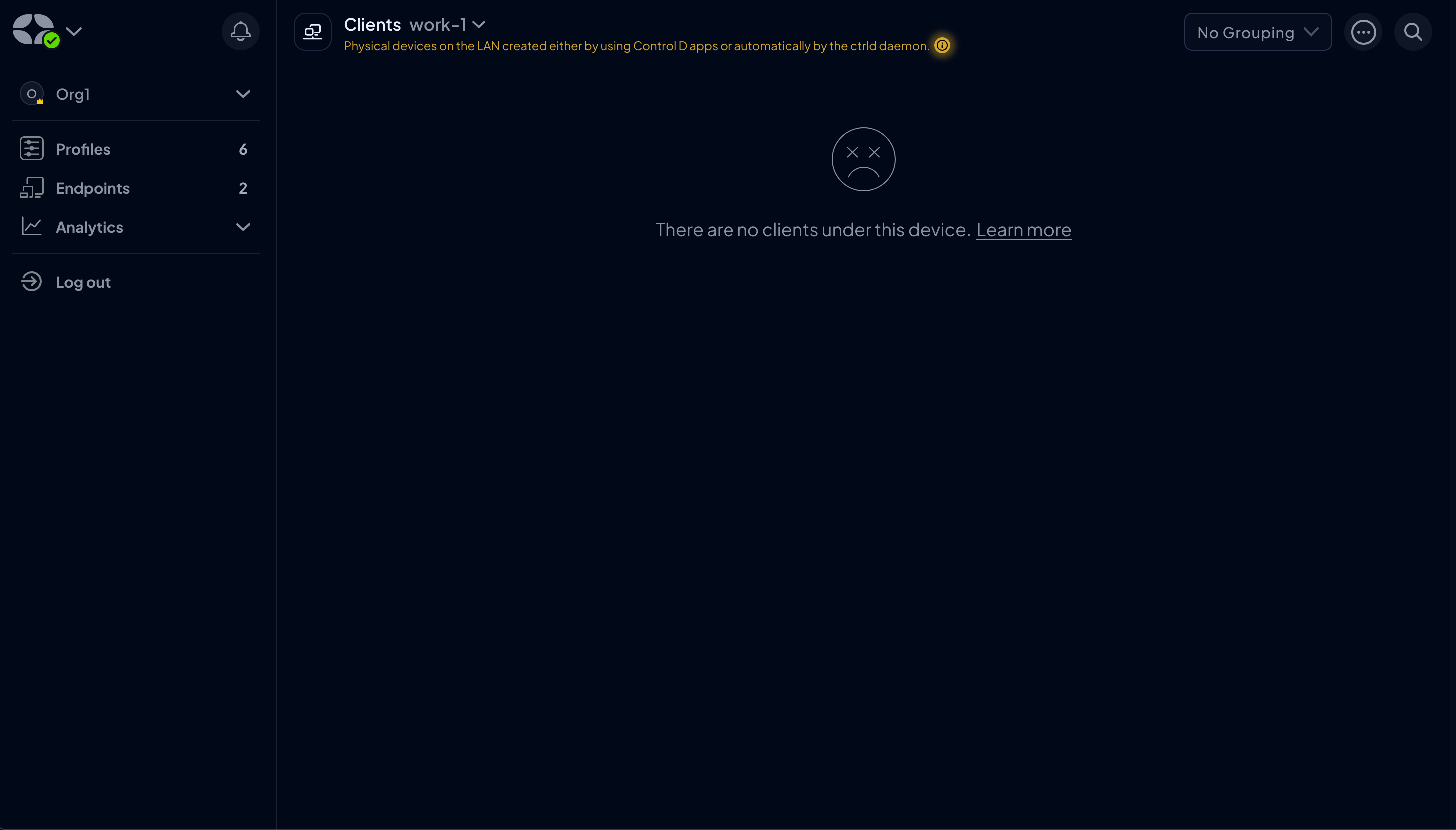Click the Analytics menu item
Image resolution: width=1456 pixels, height=830 pixels.
(89, 226)
